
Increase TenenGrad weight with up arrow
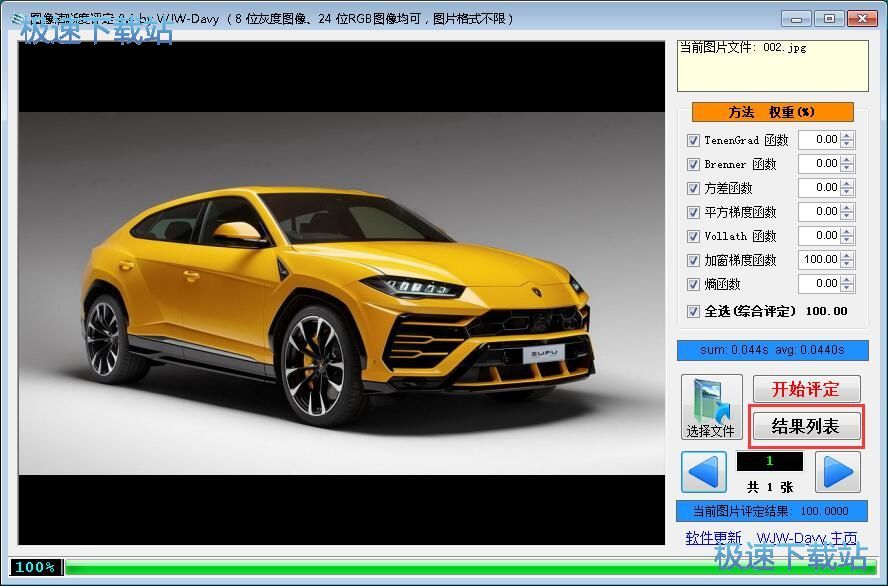[x=847, y=135]
